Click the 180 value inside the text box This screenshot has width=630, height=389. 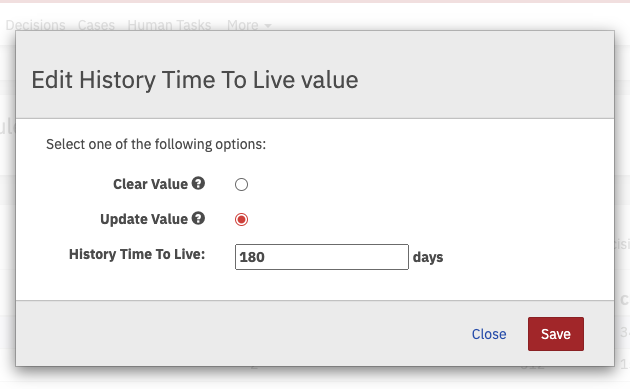click(252, 257)
